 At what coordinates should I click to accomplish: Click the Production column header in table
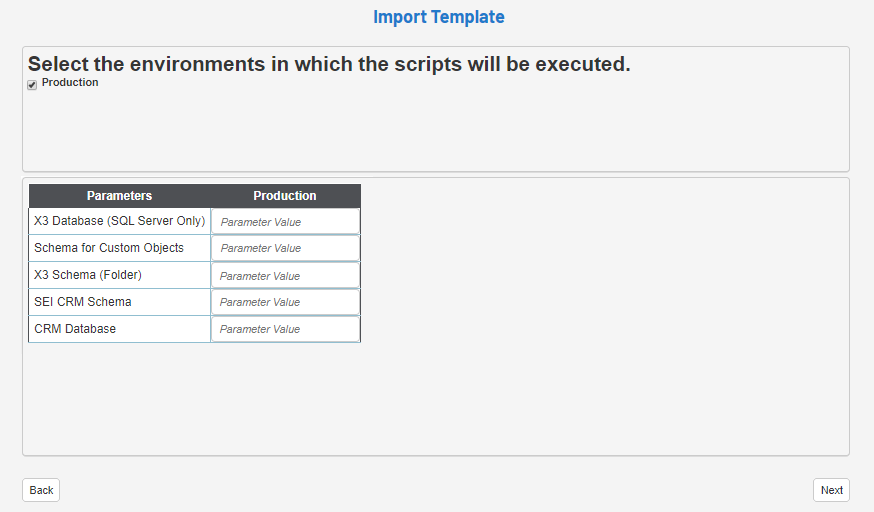(285, 196)
